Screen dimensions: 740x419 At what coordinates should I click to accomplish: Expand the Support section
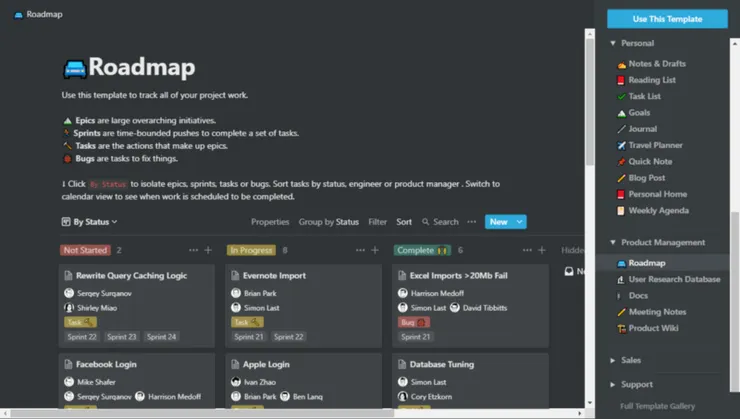[x=613, y=385]
